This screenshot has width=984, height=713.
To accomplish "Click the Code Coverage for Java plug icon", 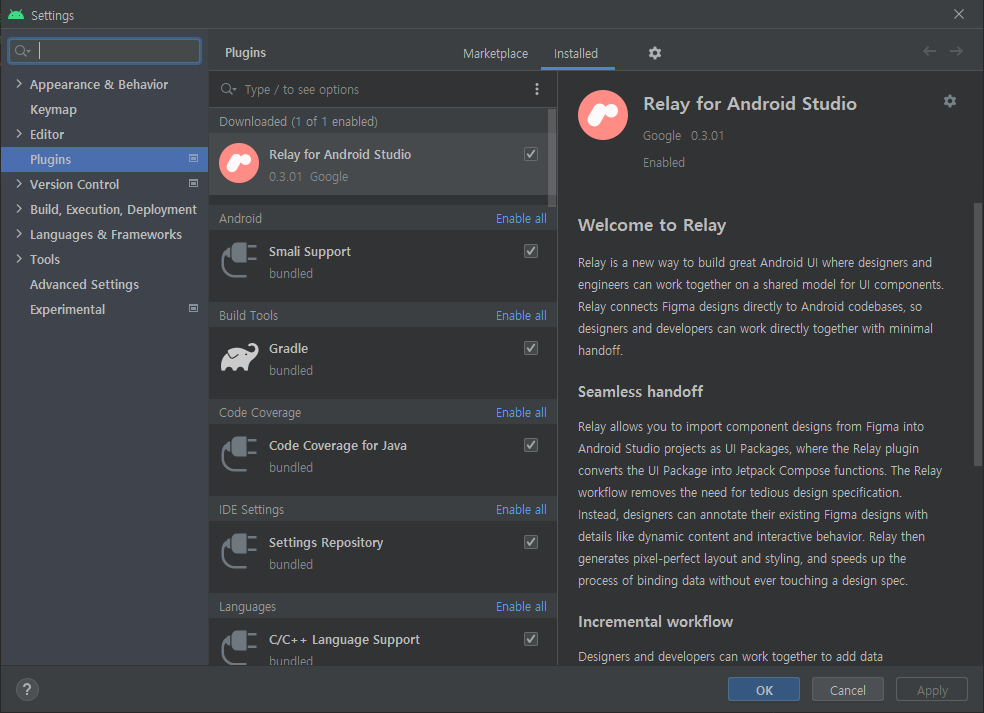I will [239, 454].
